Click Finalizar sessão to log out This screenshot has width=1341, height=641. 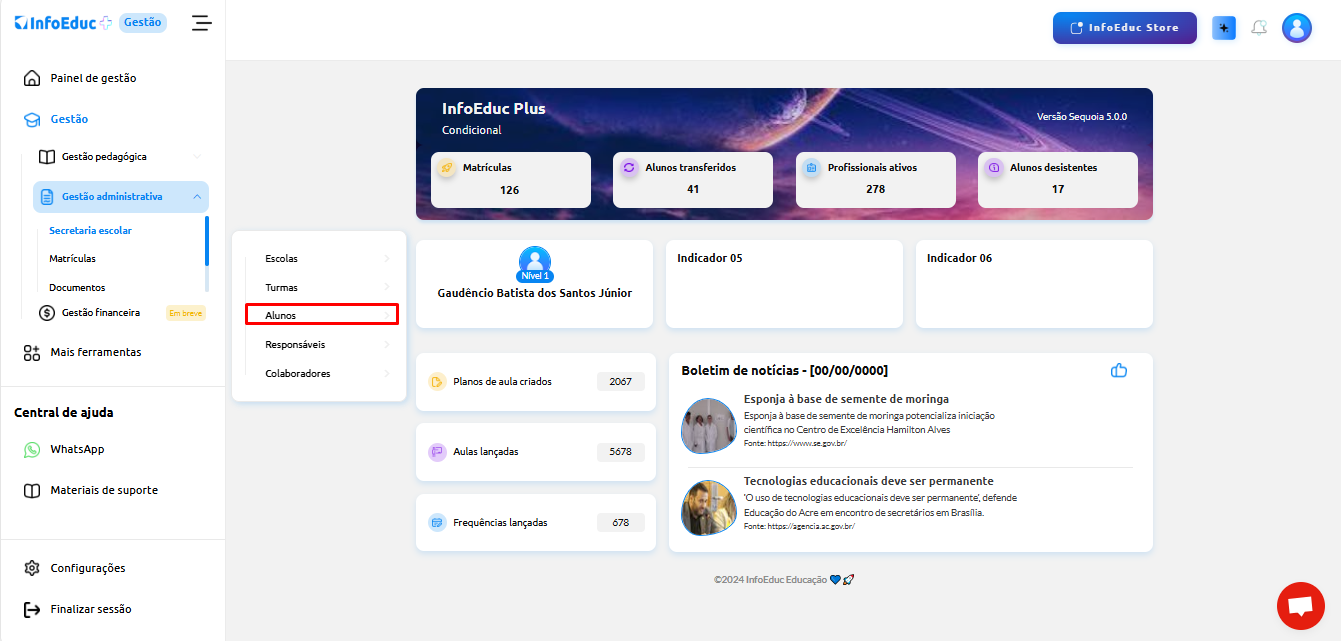(91, 609)
